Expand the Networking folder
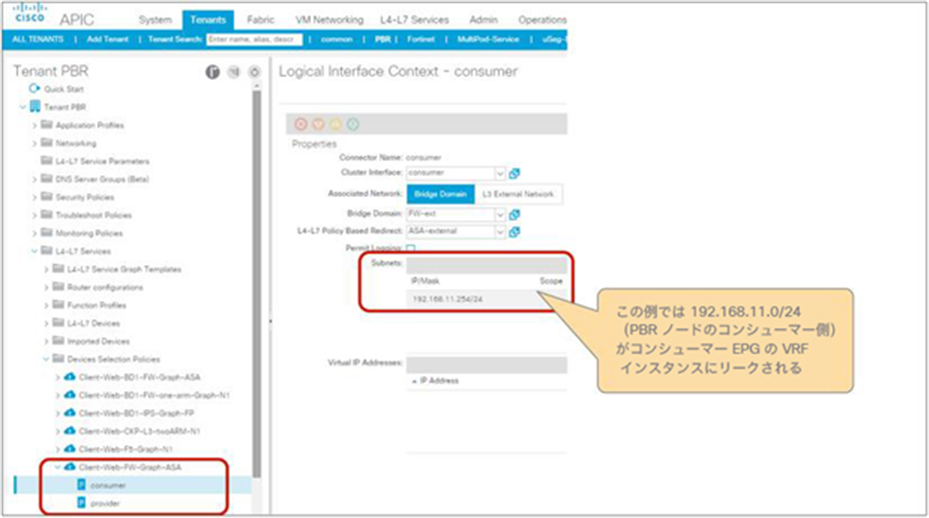The height and width of the screenshot is (518, 929). [34, 143]
